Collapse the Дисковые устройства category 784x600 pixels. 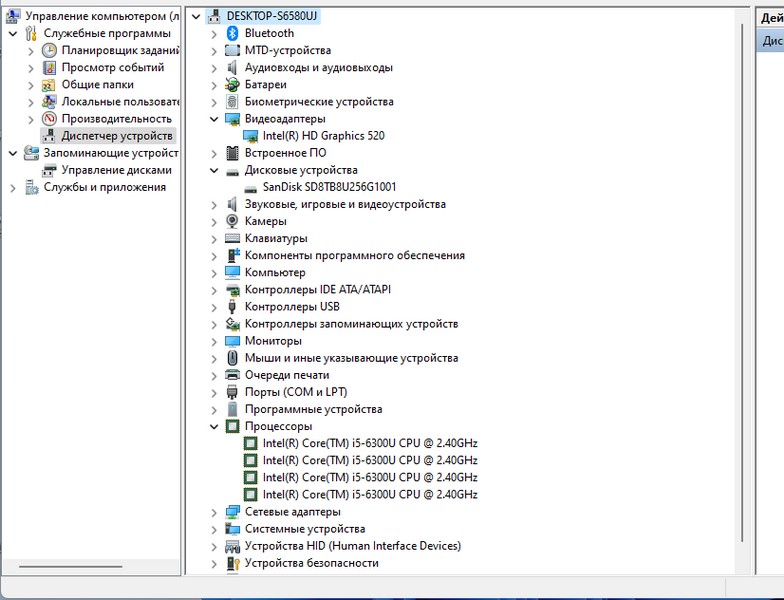214,170
